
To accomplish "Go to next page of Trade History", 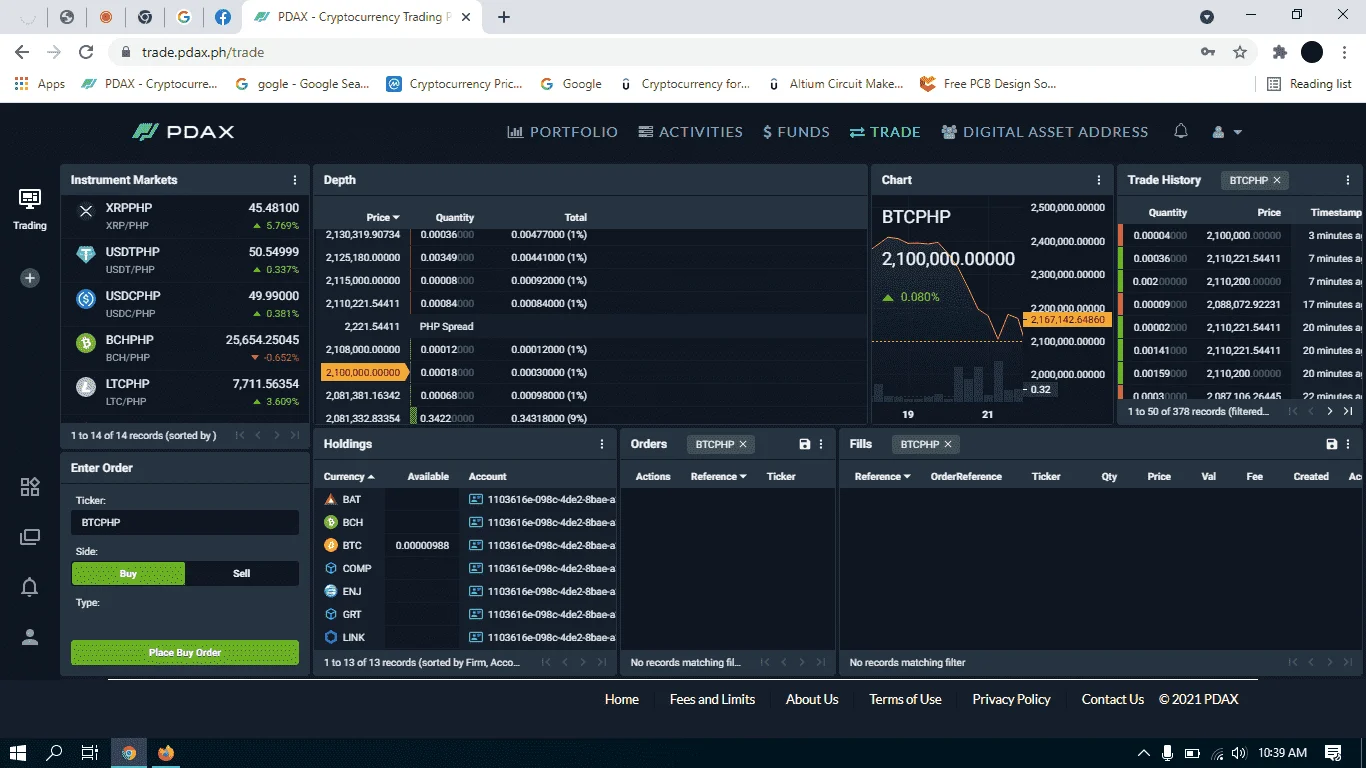I will [1330, 411].
